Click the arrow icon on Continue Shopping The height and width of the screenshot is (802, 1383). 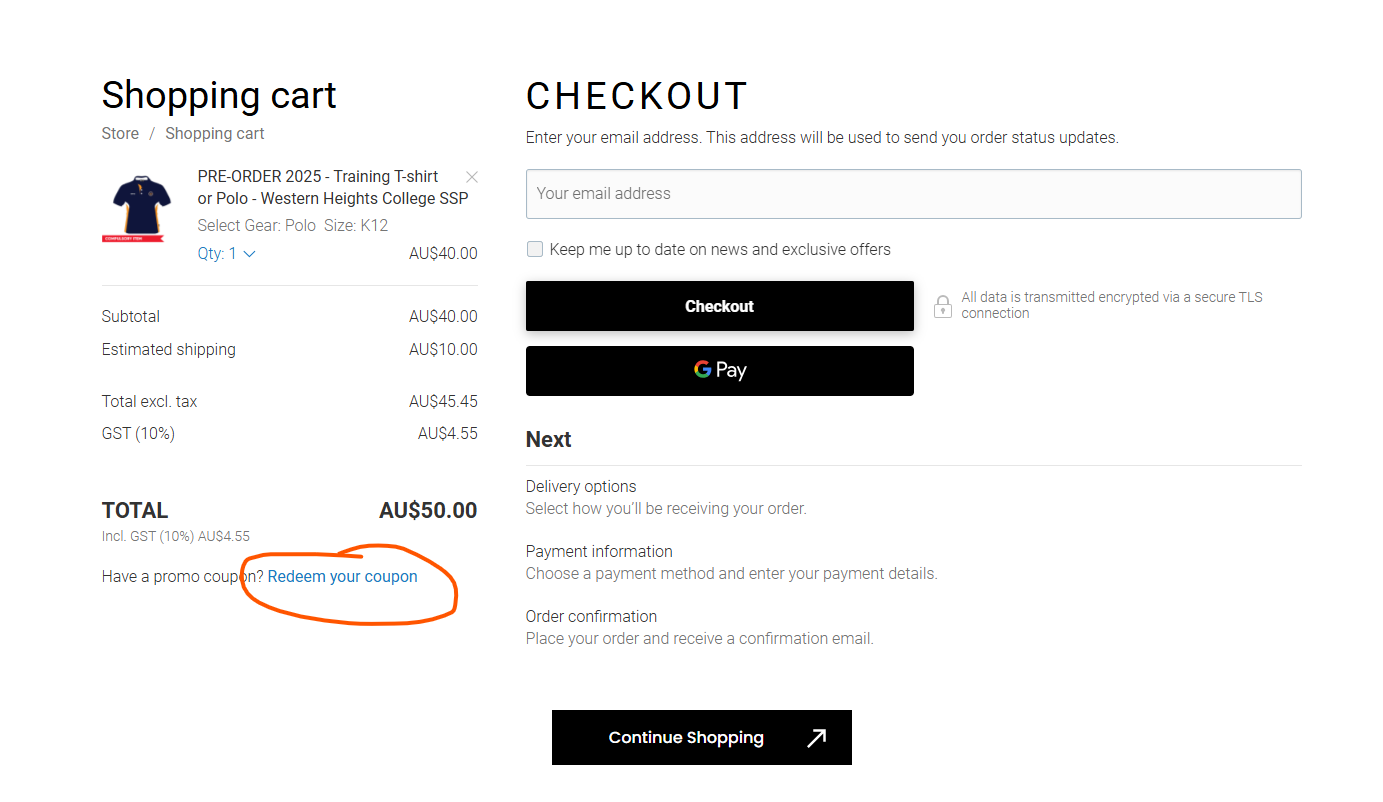tap(817, 738)
